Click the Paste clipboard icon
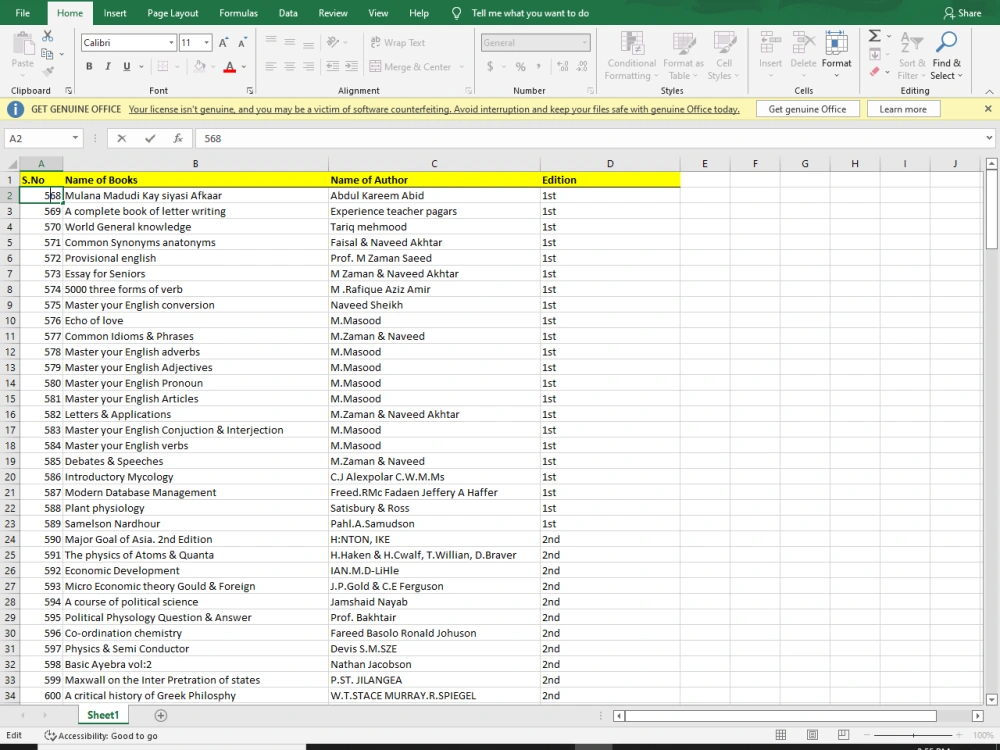 23,45
